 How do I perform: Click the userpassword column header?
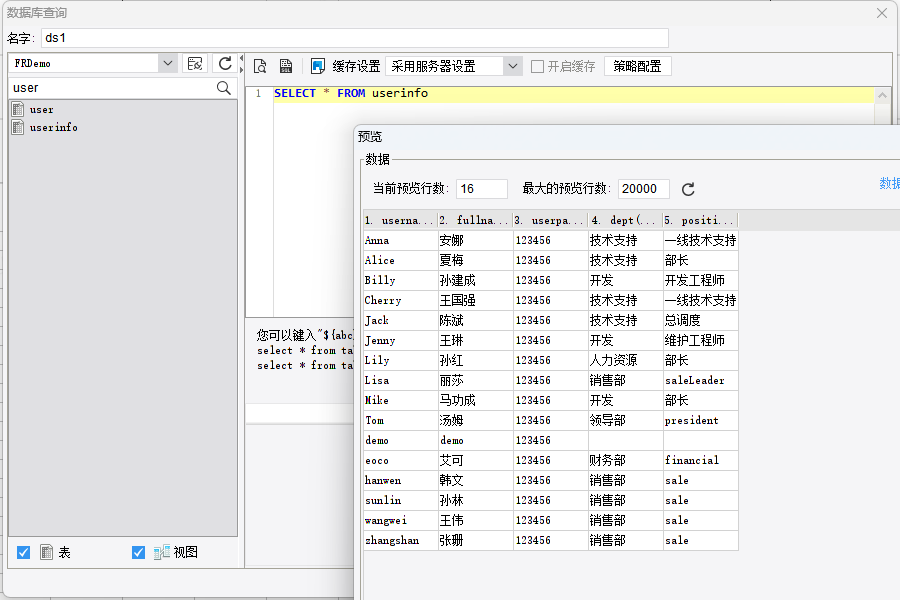click(x=550, y=220)
